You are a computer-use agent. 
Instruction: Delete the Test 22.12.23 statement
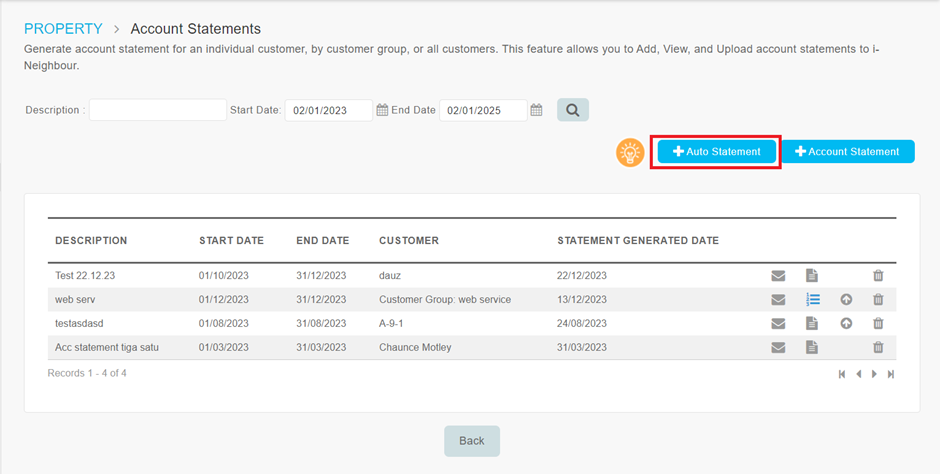tap(878, 276)
